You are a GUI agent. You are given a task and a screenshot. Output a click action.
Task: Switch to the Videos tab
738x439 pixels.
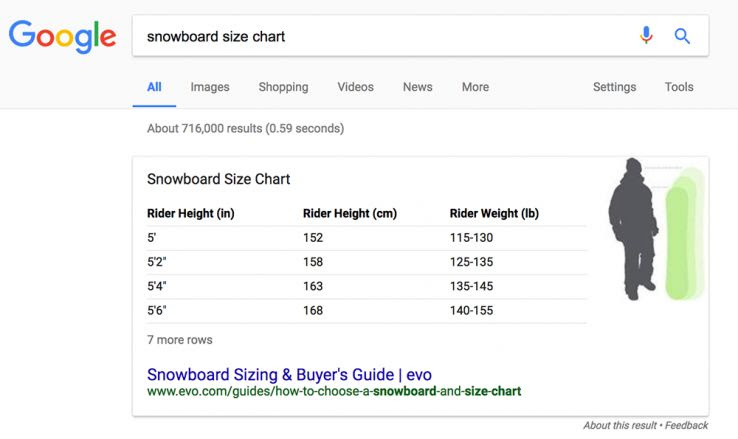click(x=355, y=87)
